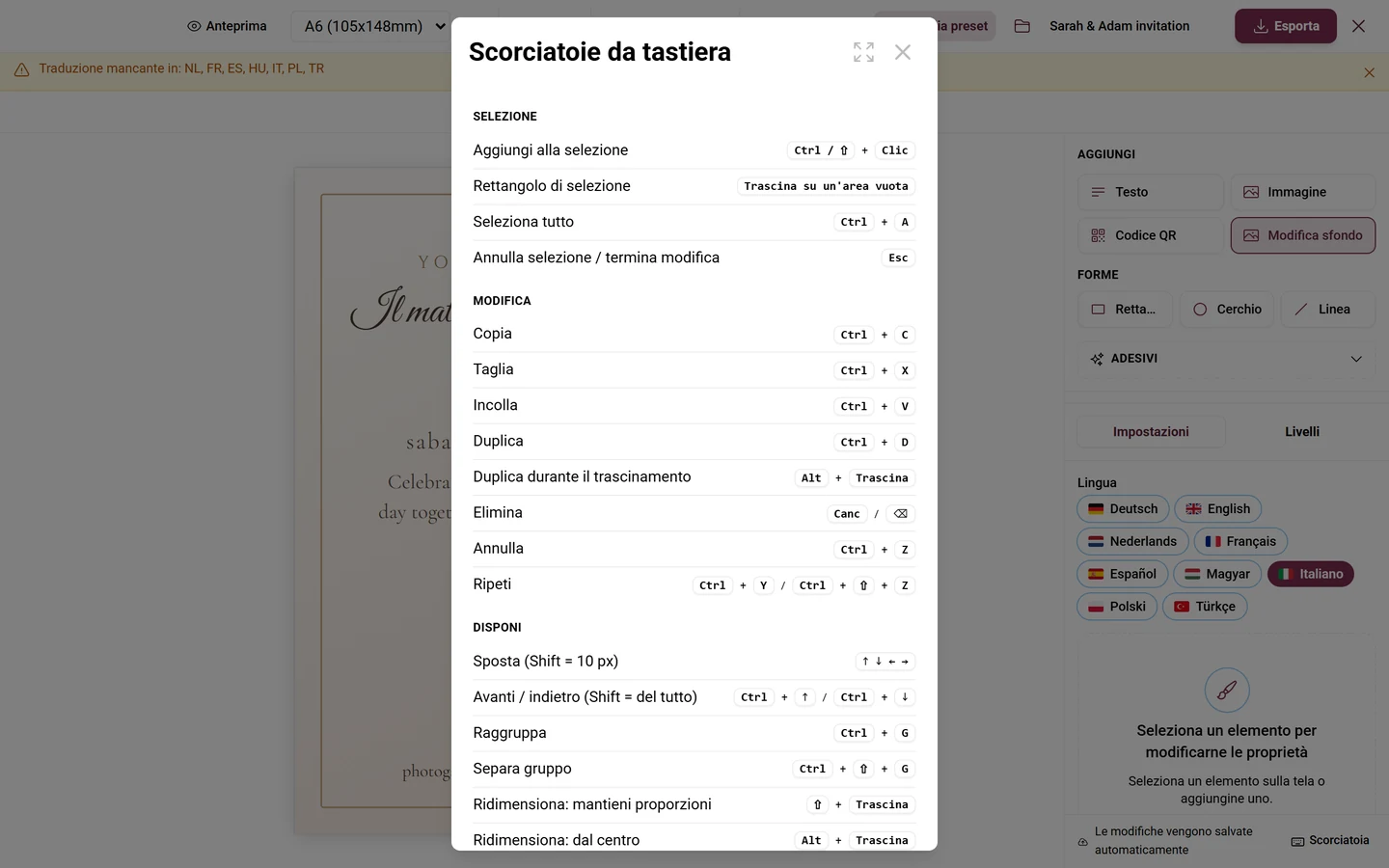Click the 'Seleziona tutto' shortcut row

coord(694,222)
